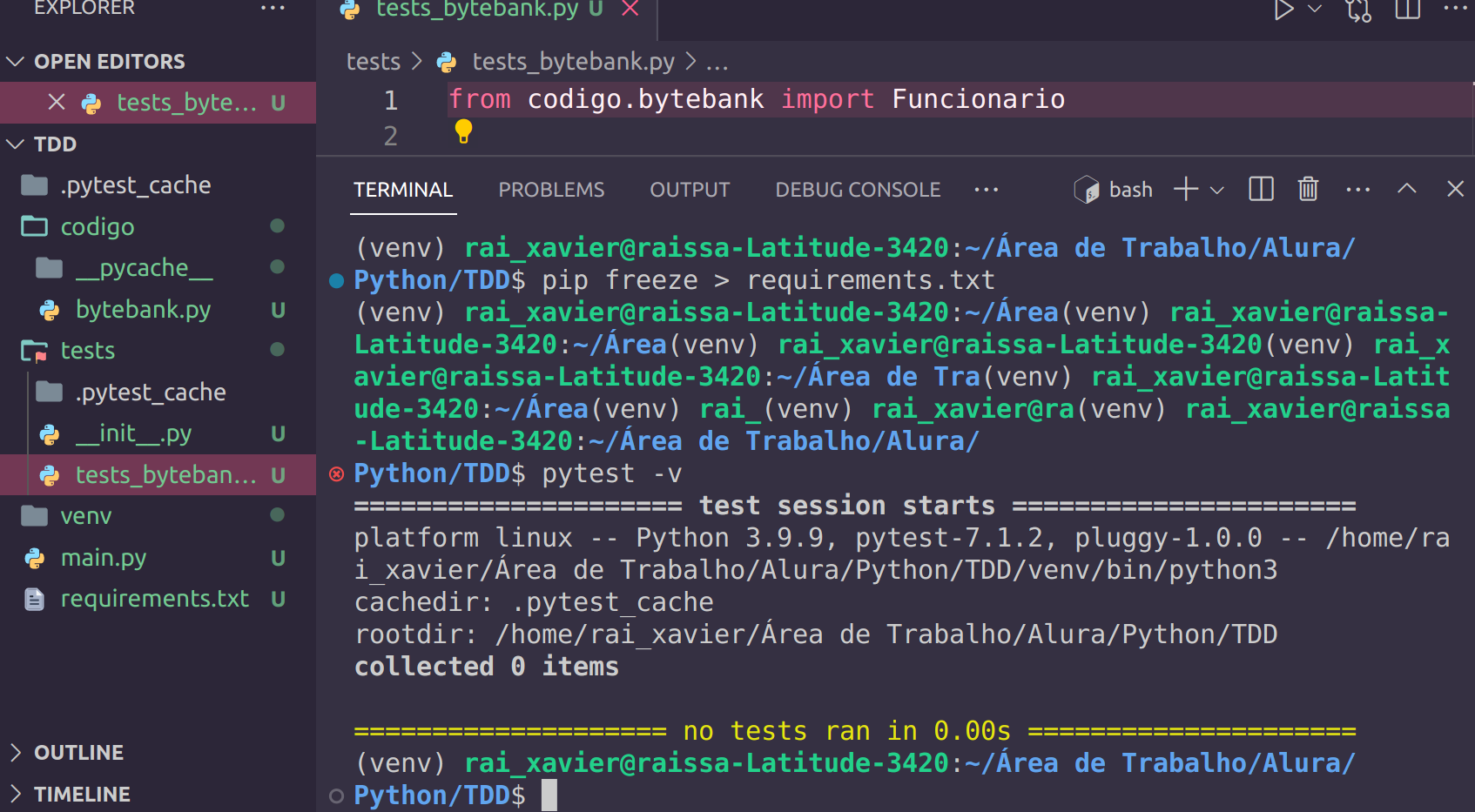Split the terminal
This screenshot has height=812, width=1475.
coord(1262,189)
